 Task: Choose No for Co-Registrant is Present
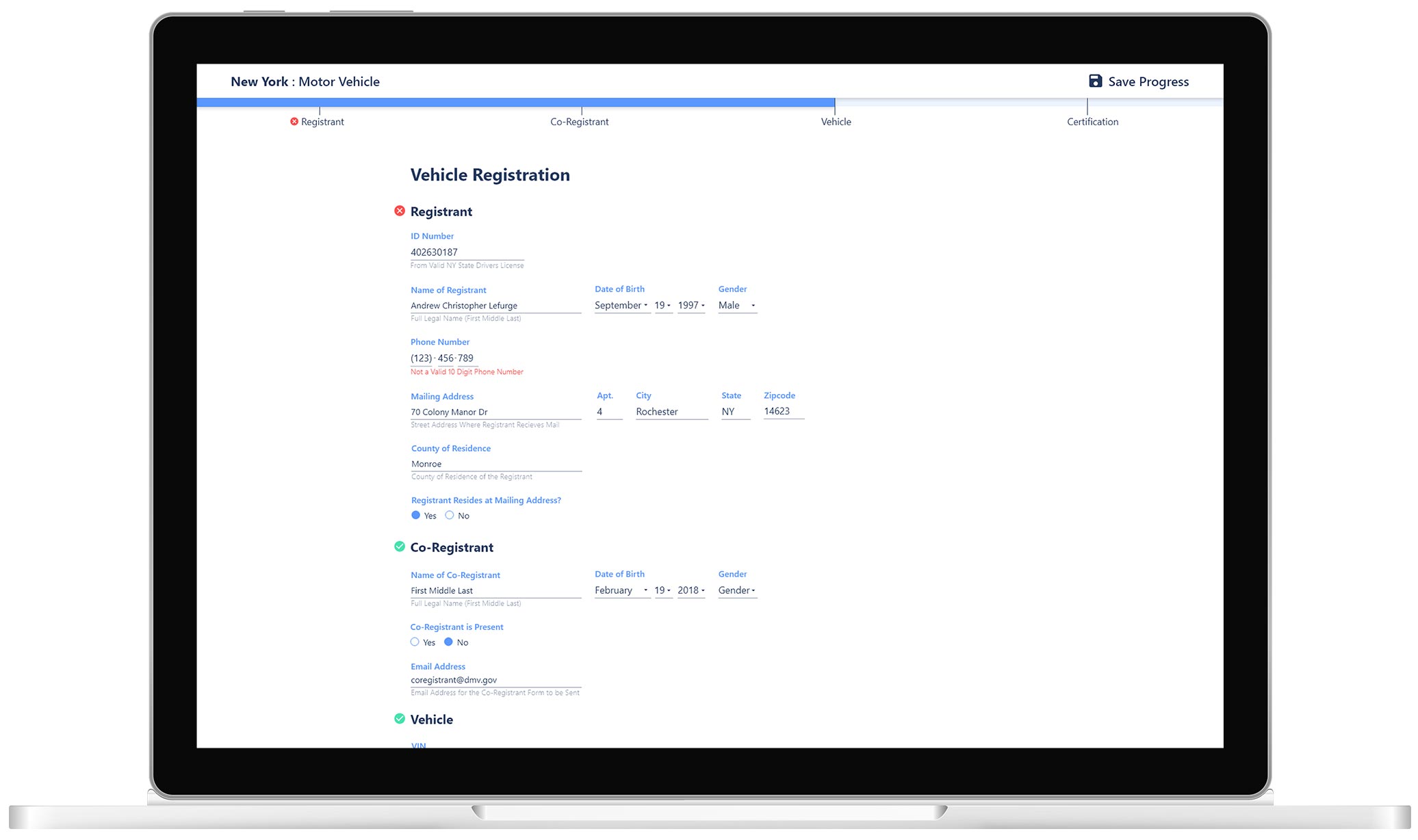pyautogui.click(x=448, y=642)
